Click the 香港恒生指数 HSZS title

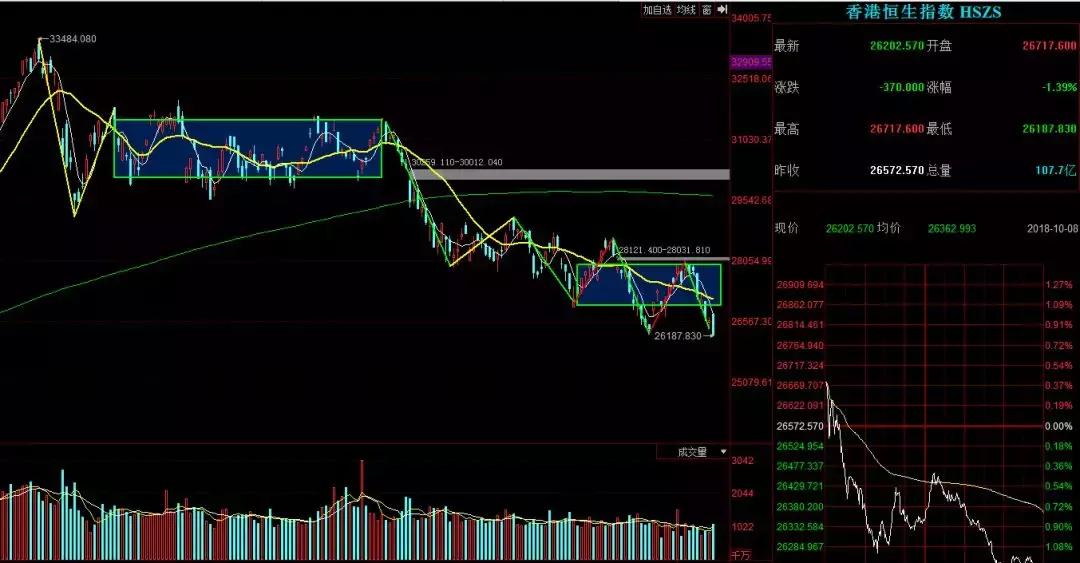tap(923, 12)
